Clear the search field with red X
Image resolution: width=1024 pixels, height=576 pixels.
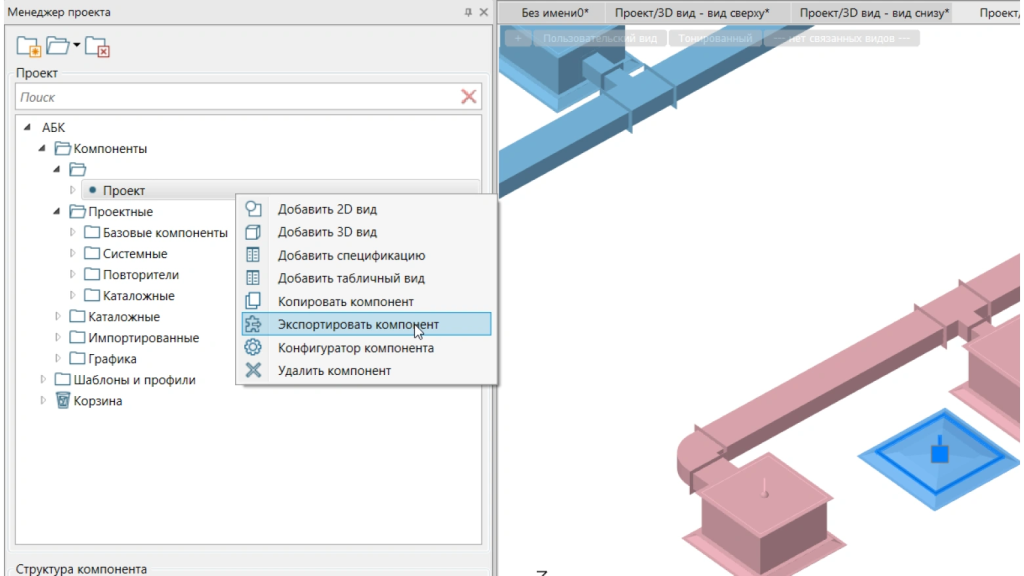[468, 97]
